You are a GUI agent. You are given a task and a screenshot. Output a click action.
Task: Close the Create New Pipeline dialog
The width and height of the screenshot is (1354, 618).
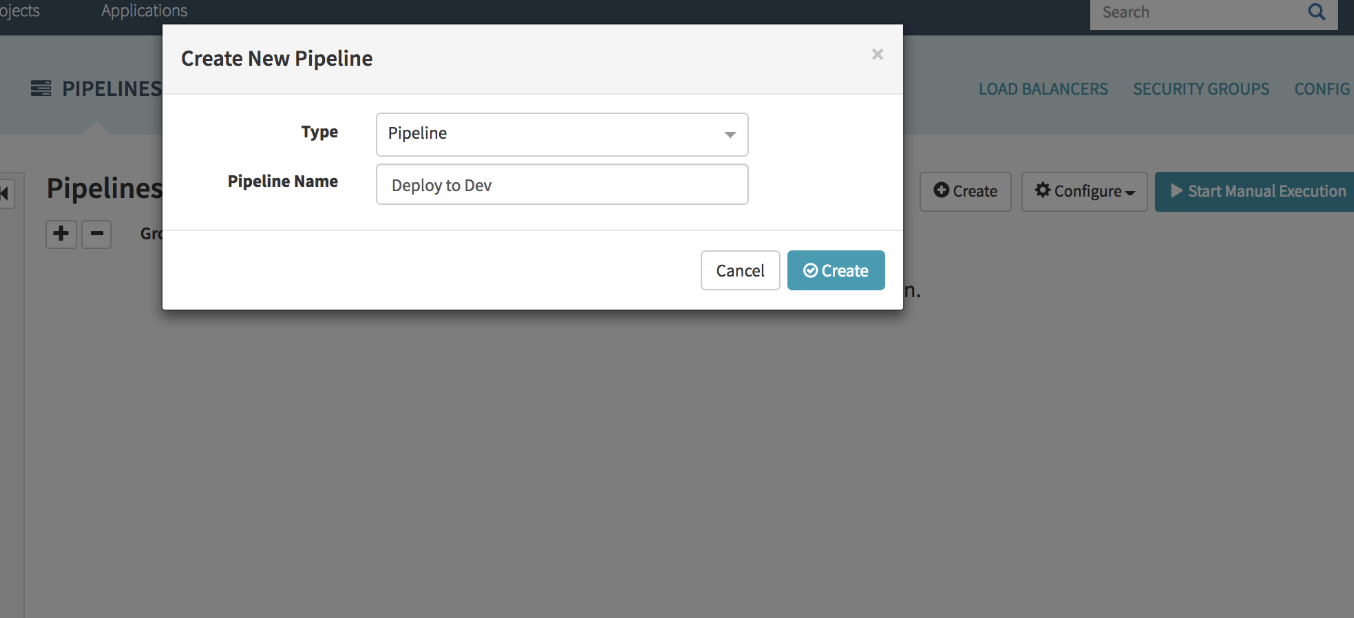(877, 55)
